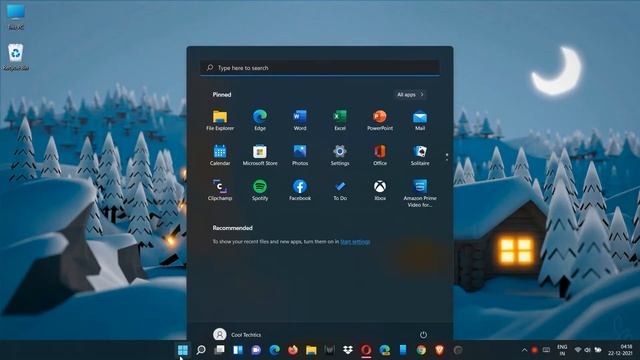Open Widgets from the taskbar
This screenshot has width=640, height=360.
click(x=238, y=350)
